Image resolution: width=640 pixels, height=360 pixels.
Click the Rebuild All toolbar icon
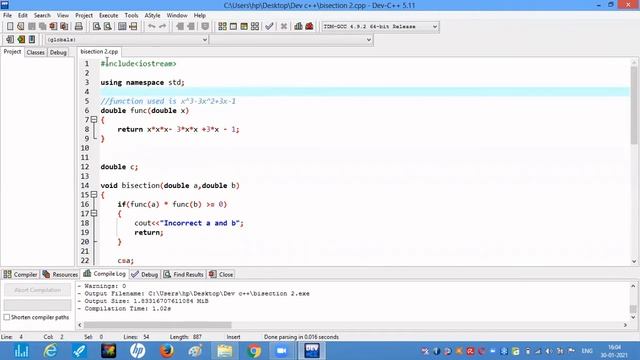click(255, 27)
